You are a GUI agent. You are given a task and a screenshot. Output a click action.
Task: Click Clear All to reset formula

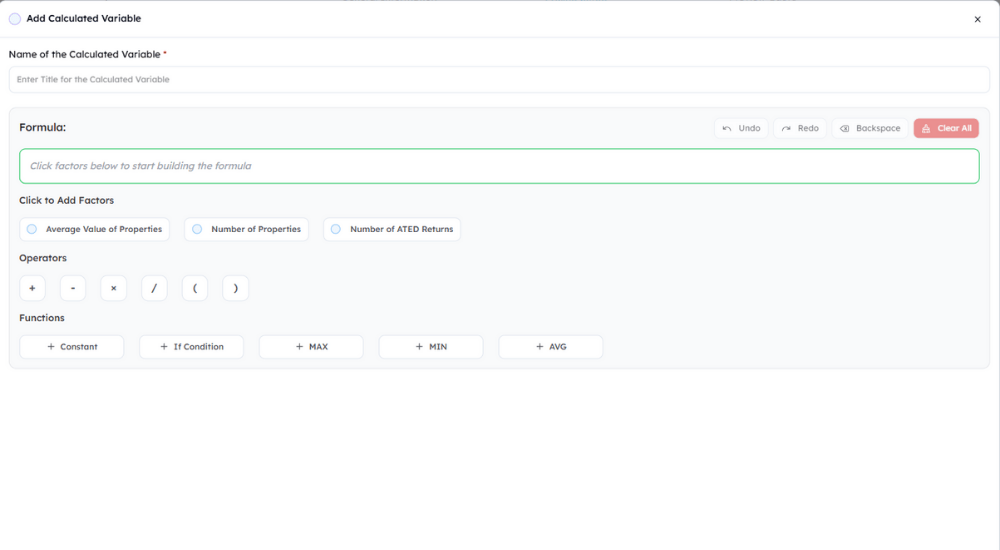946,128
